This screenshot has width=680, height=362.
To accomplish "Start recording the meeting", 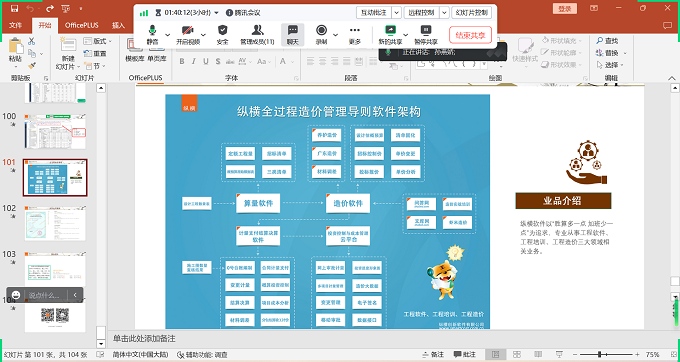I will (x=321, y=35).
